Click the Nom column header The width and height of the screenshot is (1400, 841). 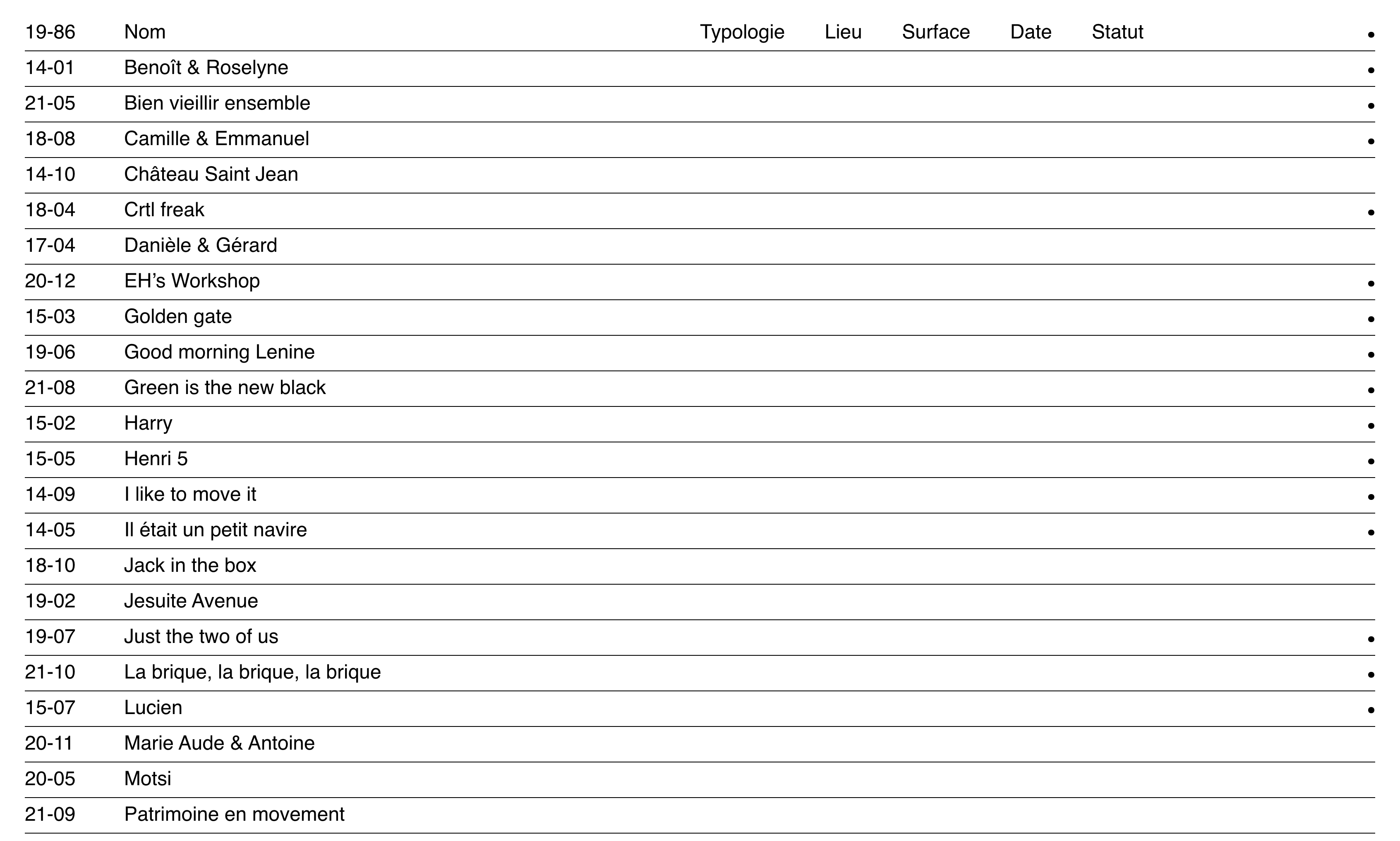point(145,32)
